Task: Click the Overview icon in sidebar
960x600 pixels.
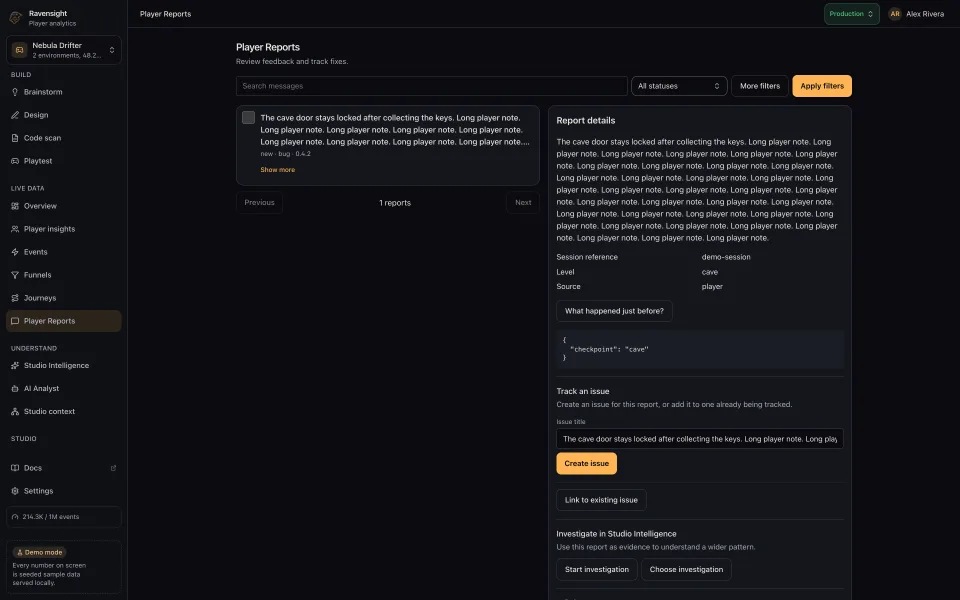Action: pyautogui.click(x=15, y=206)
